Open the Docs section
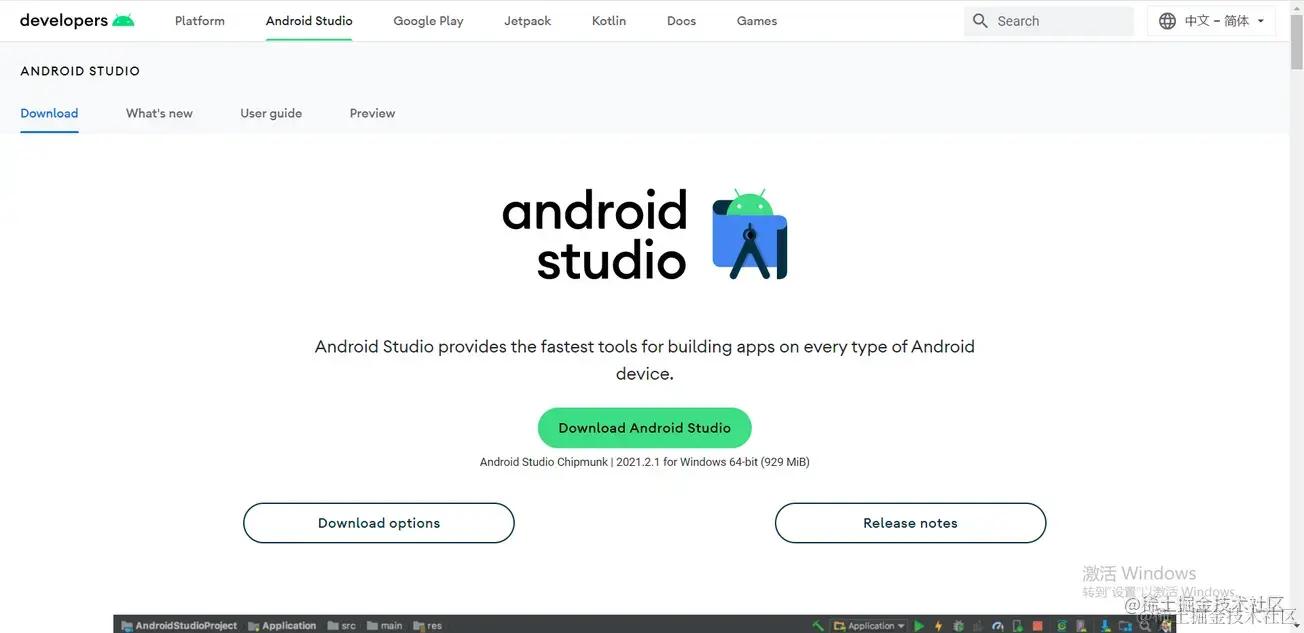Screen dimensions: 1304x633 681,21
